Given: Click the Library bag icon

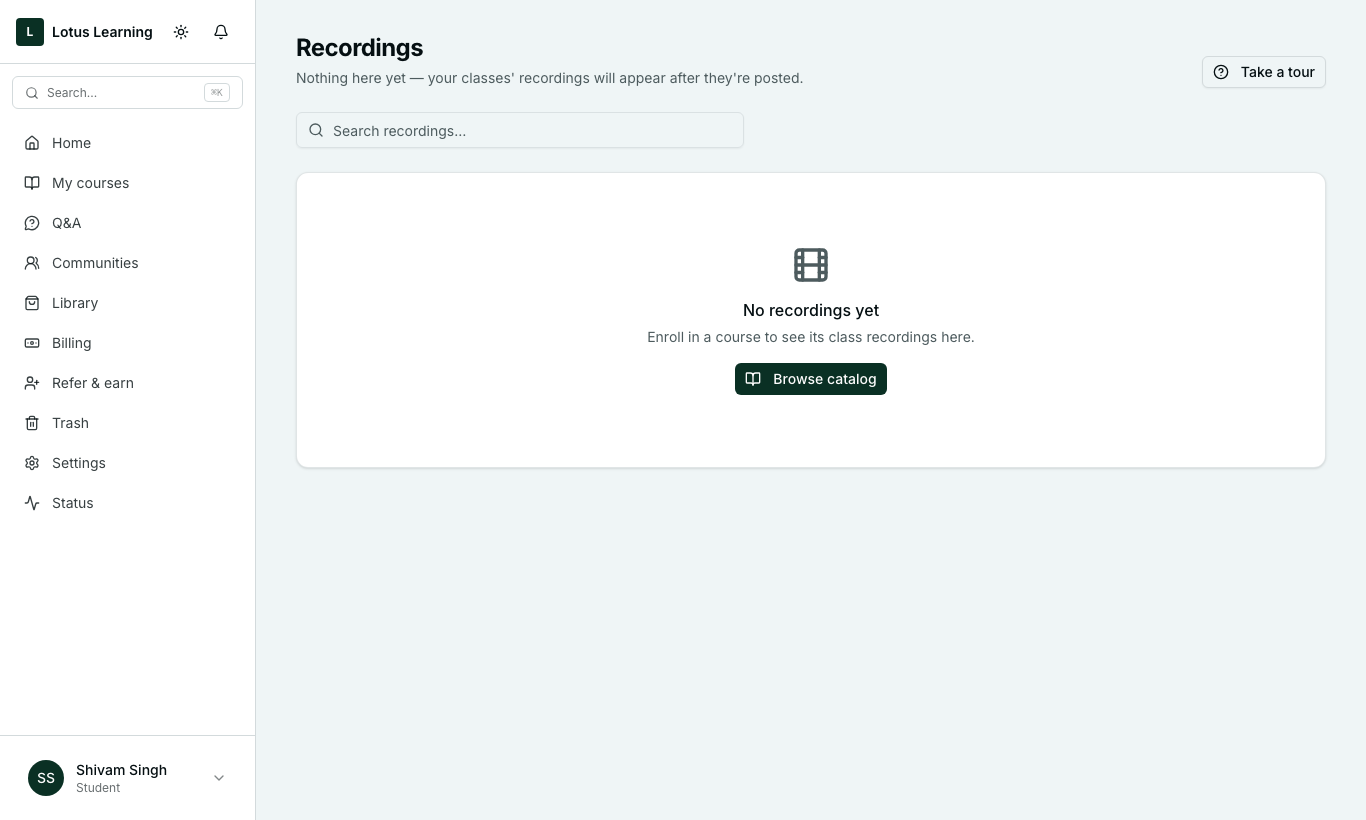Looking at the screenshot, I should (x=32, y=303).
